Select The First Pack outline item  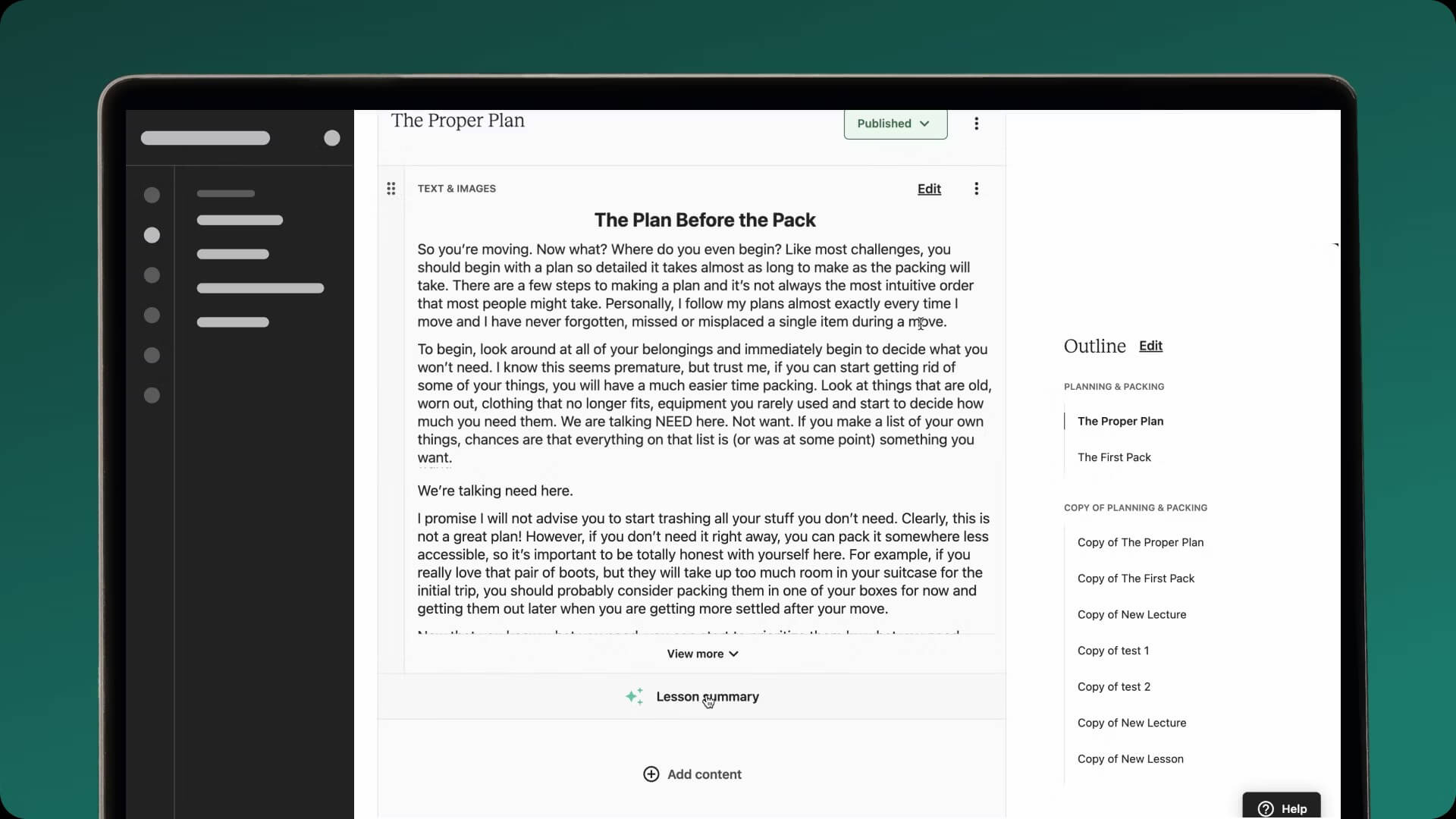[1114, 456]
